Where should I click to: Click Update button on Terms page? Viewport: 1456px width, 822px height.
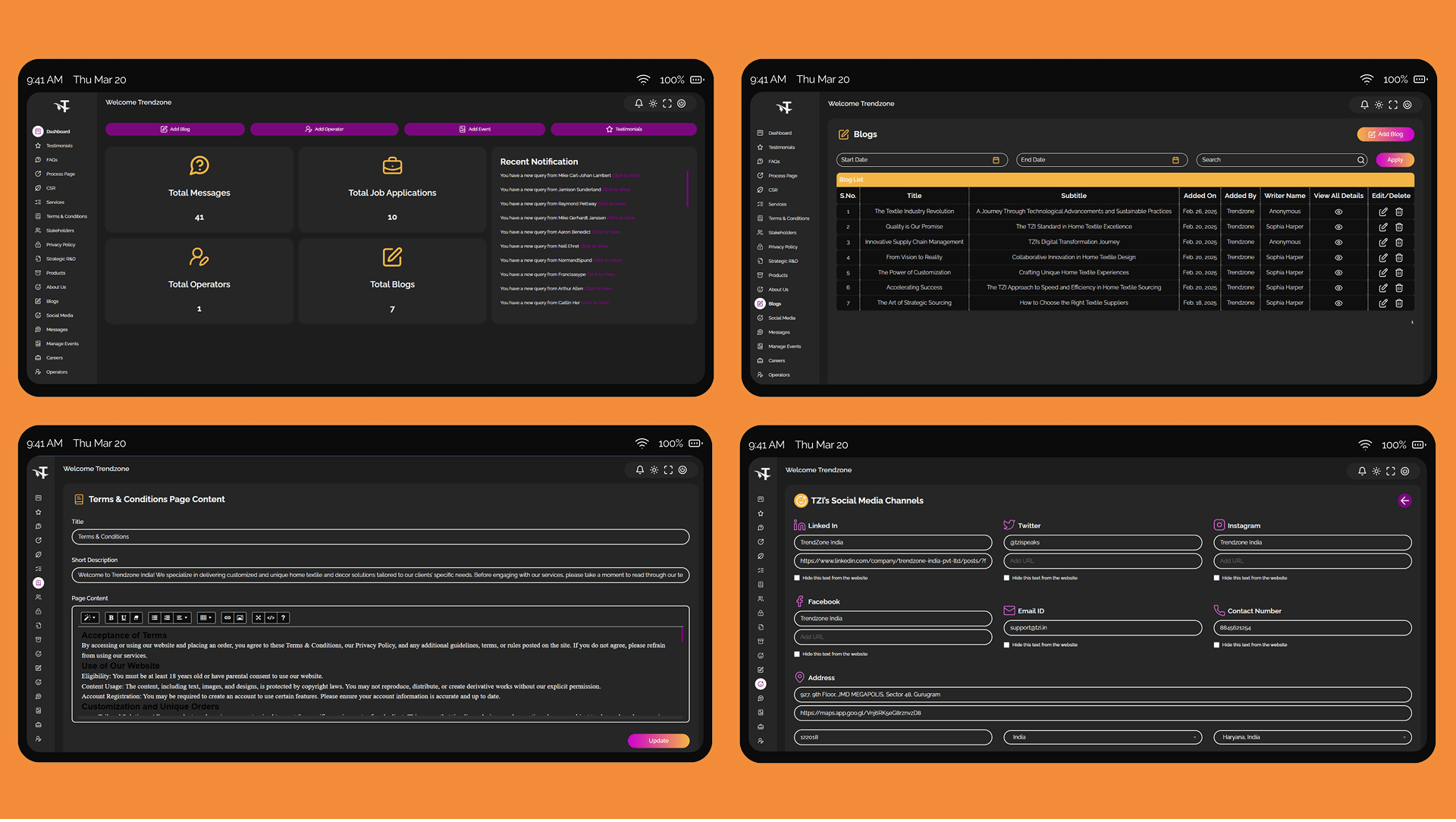point(658,741)
